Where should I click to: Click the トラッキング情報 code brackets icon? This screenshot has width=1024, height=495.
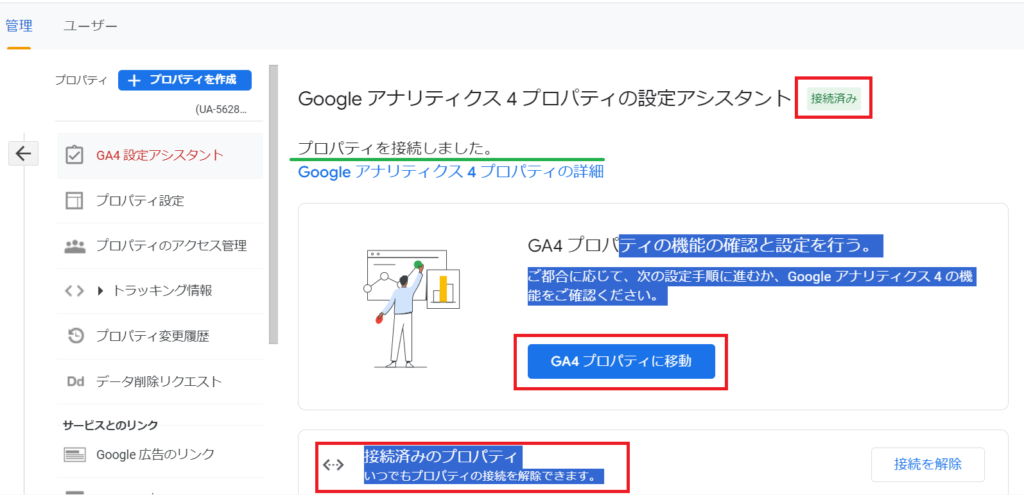coord(74,291)
